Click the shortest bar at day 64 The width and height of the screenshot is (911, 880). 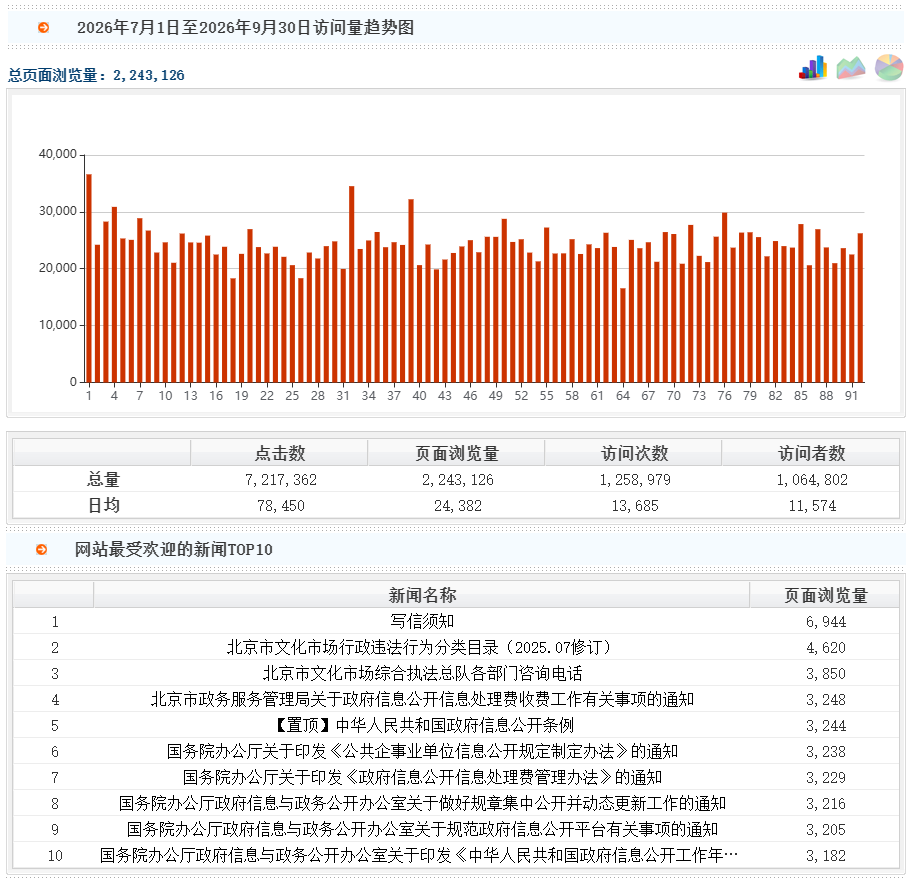click(x=623, y=335)
